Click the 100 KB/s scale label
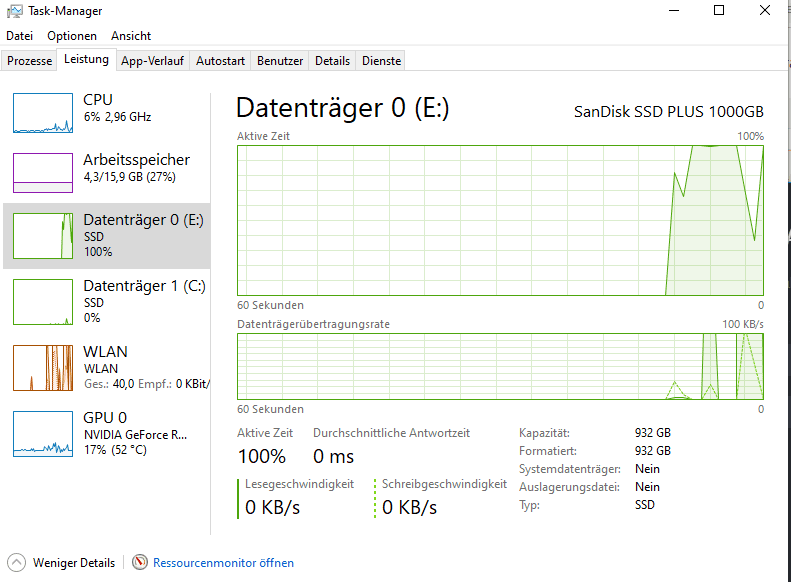The width and height of the screenshot is (791, 582). tap(743, 324)
